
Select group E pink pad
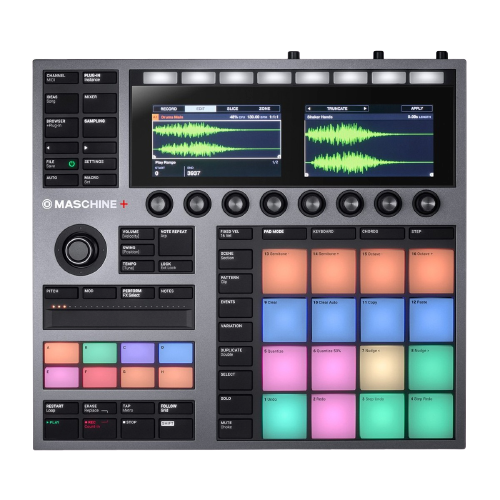pos(62,378)
